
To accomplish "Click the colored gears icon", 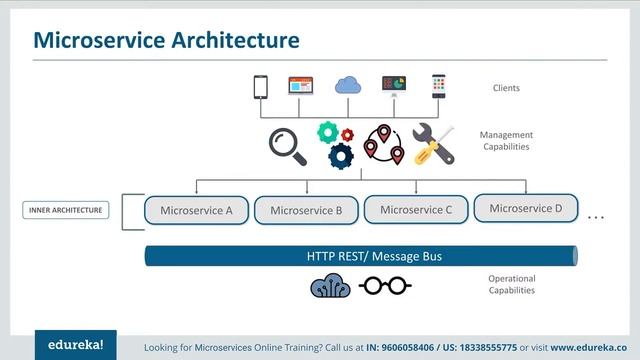I will (x=336, y=145).
